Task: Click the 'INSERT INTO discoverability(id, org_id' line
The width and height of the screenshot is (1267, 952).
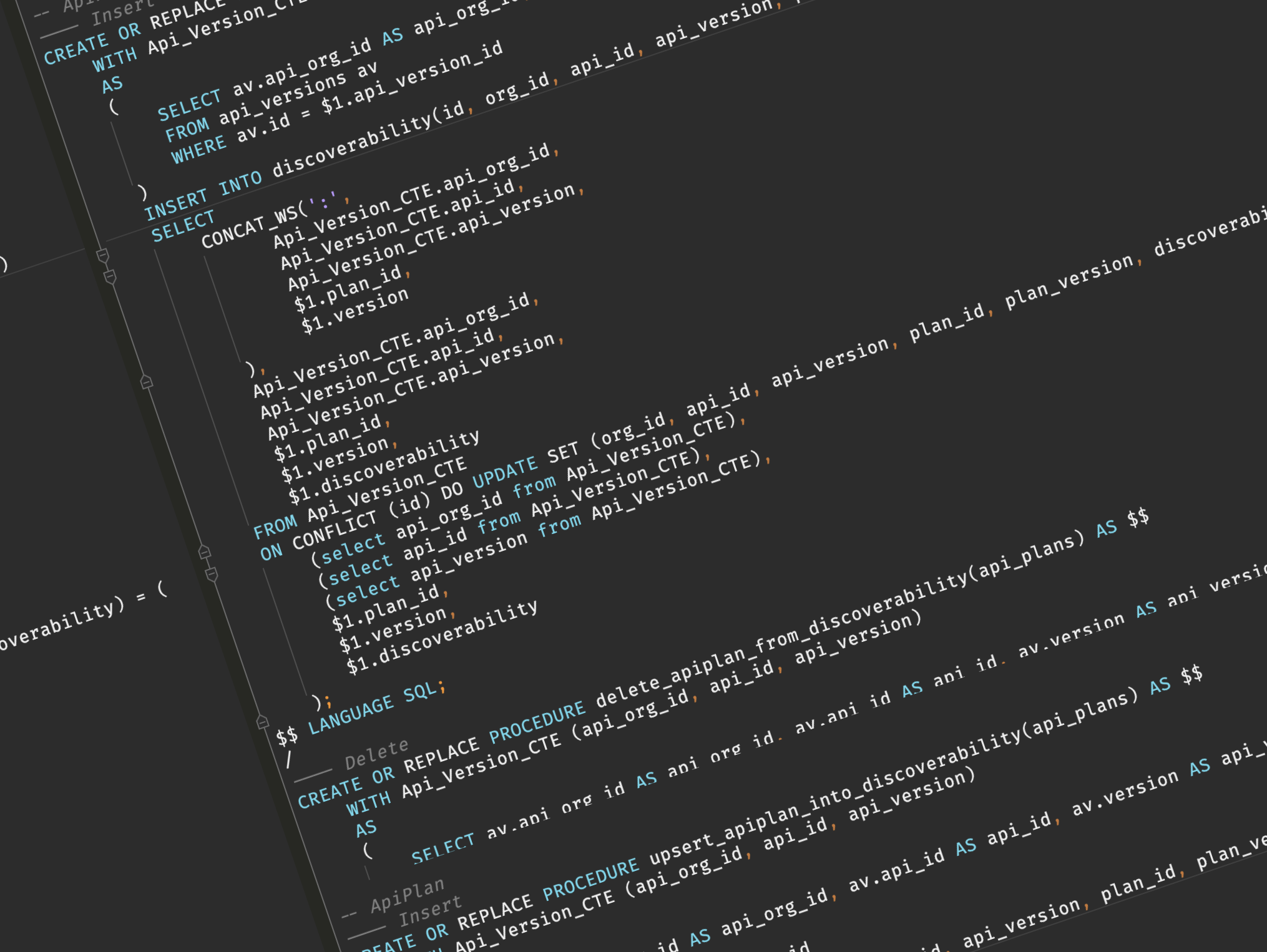Action: tap(346, 147)
